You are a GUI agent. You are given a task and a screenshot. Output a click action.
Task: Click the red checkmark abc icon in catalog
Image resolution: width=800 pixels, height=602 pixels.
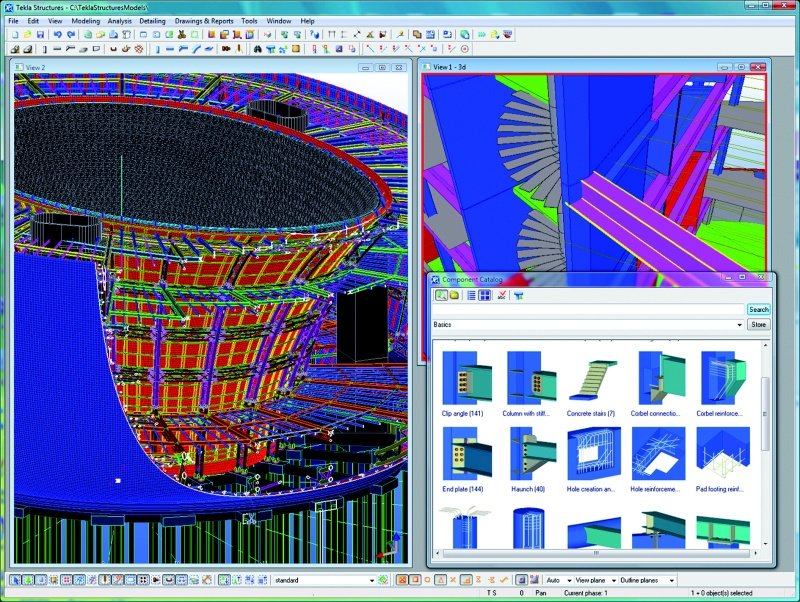[x=502, y=295]
